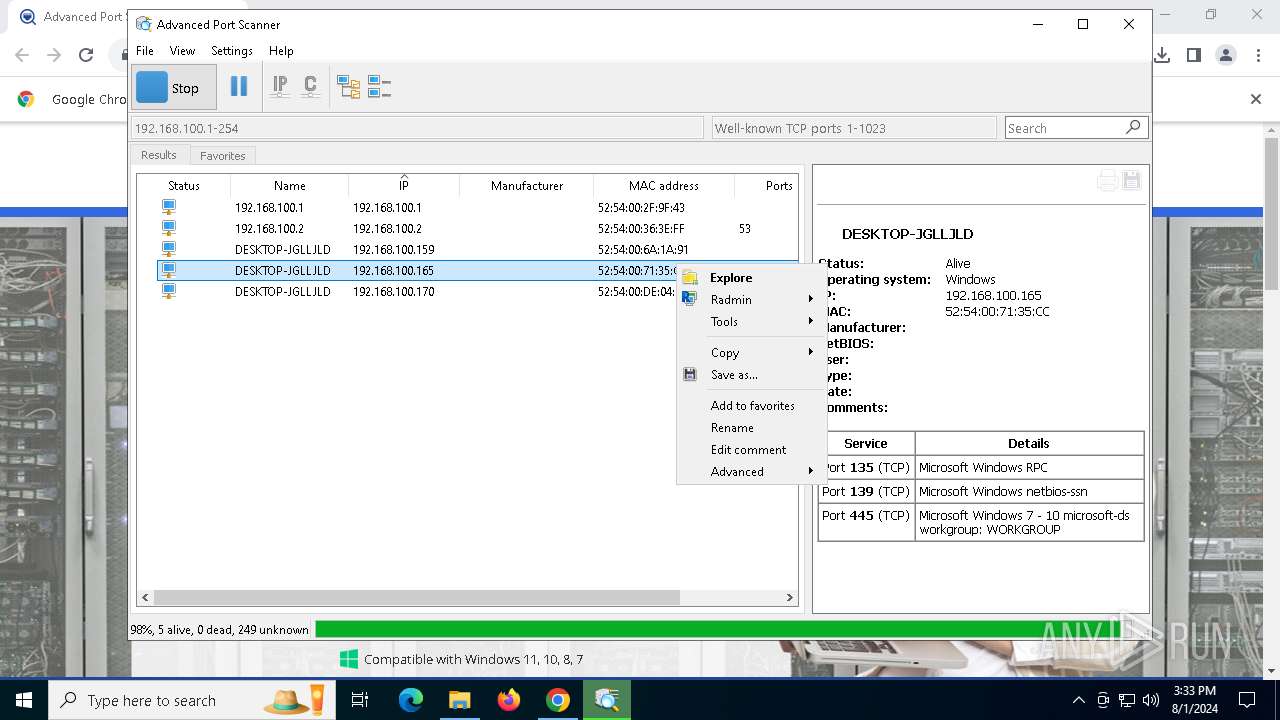Open File Explorer from the taskbar

pos(459,700)
